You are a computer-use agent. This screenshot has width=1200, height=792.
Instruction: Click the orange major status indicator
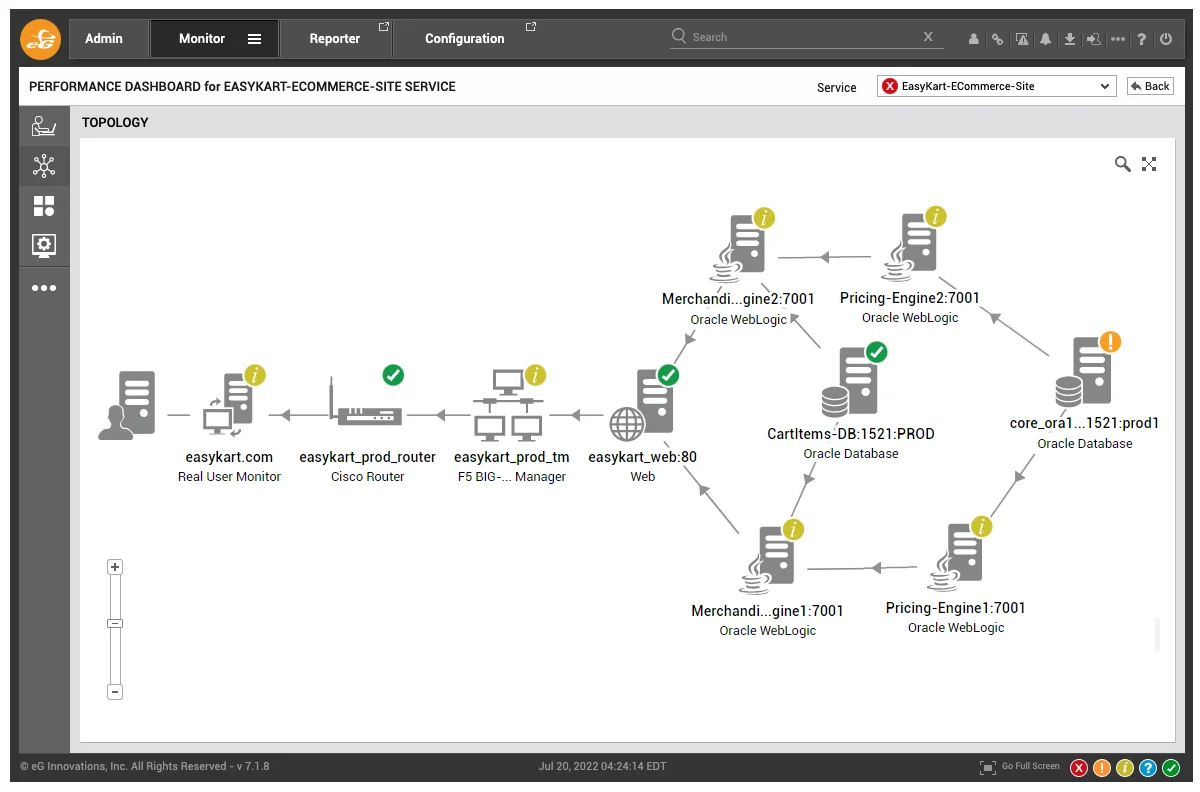1102,768
